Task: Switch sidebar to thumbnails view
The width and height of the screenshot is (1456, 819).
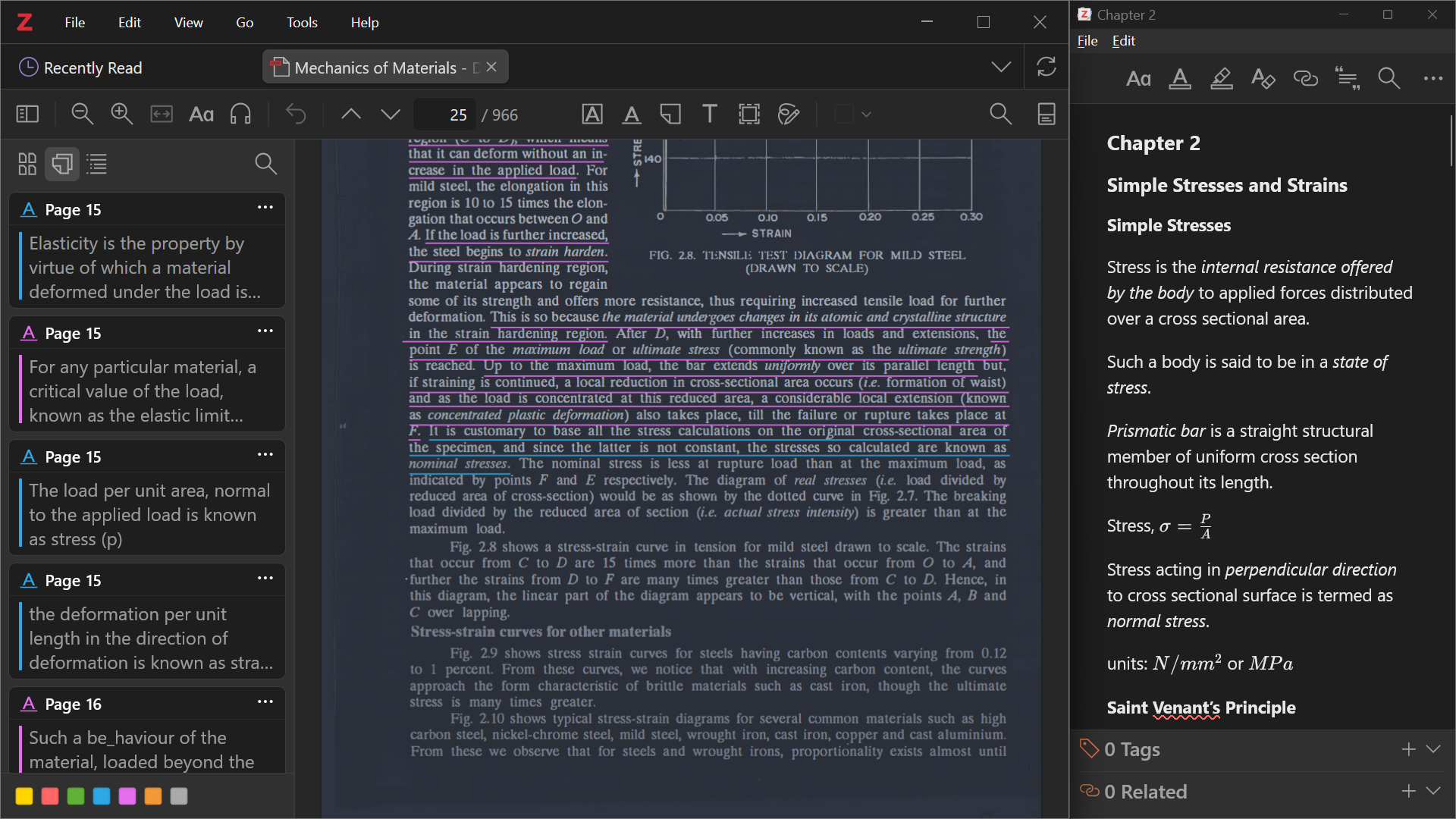Action: pos(27,164)
